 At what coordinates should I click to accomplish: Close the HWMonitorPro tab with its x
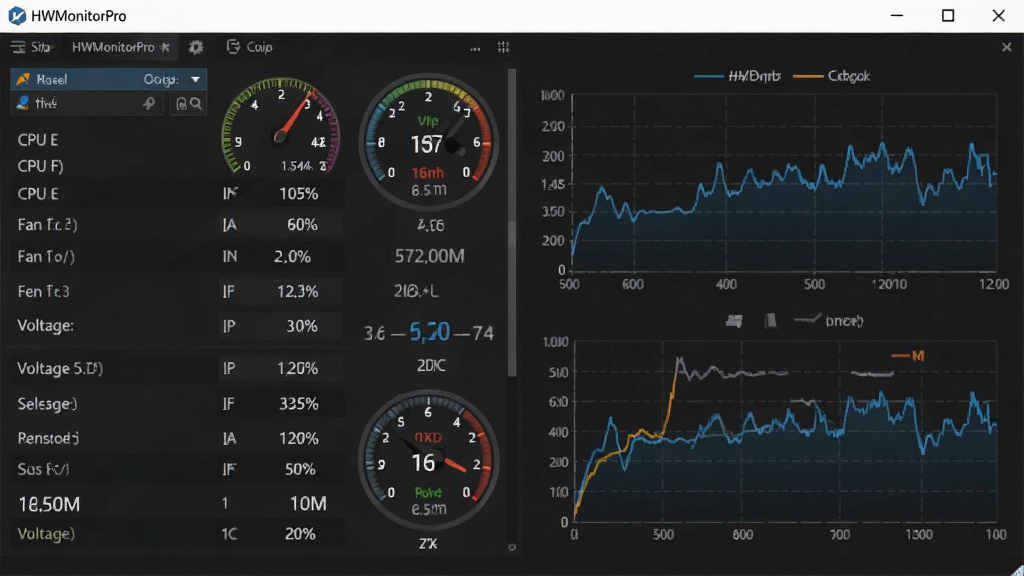pos(165,47)
